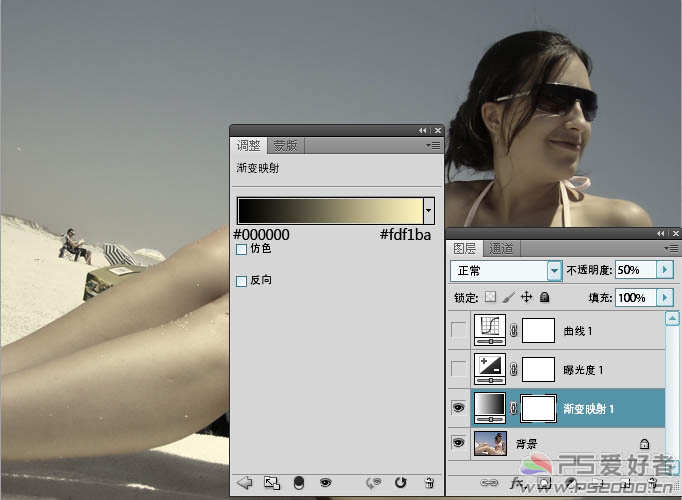Lock position move icon
This screenshot has width=682, height=500.
526,297
